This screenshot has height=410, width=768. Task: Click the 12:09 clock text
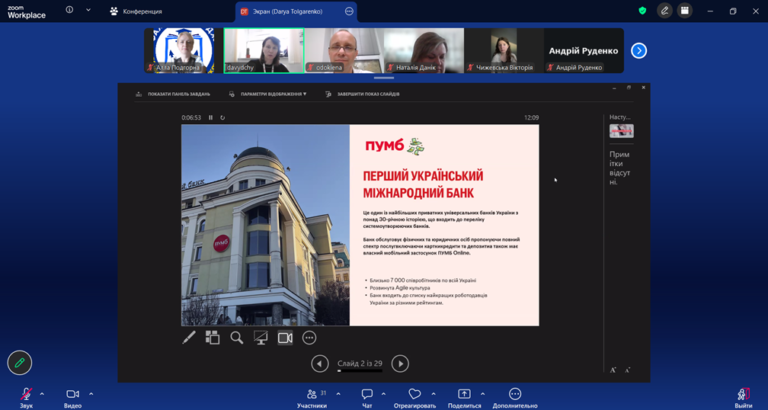click(x=531, y=118)
